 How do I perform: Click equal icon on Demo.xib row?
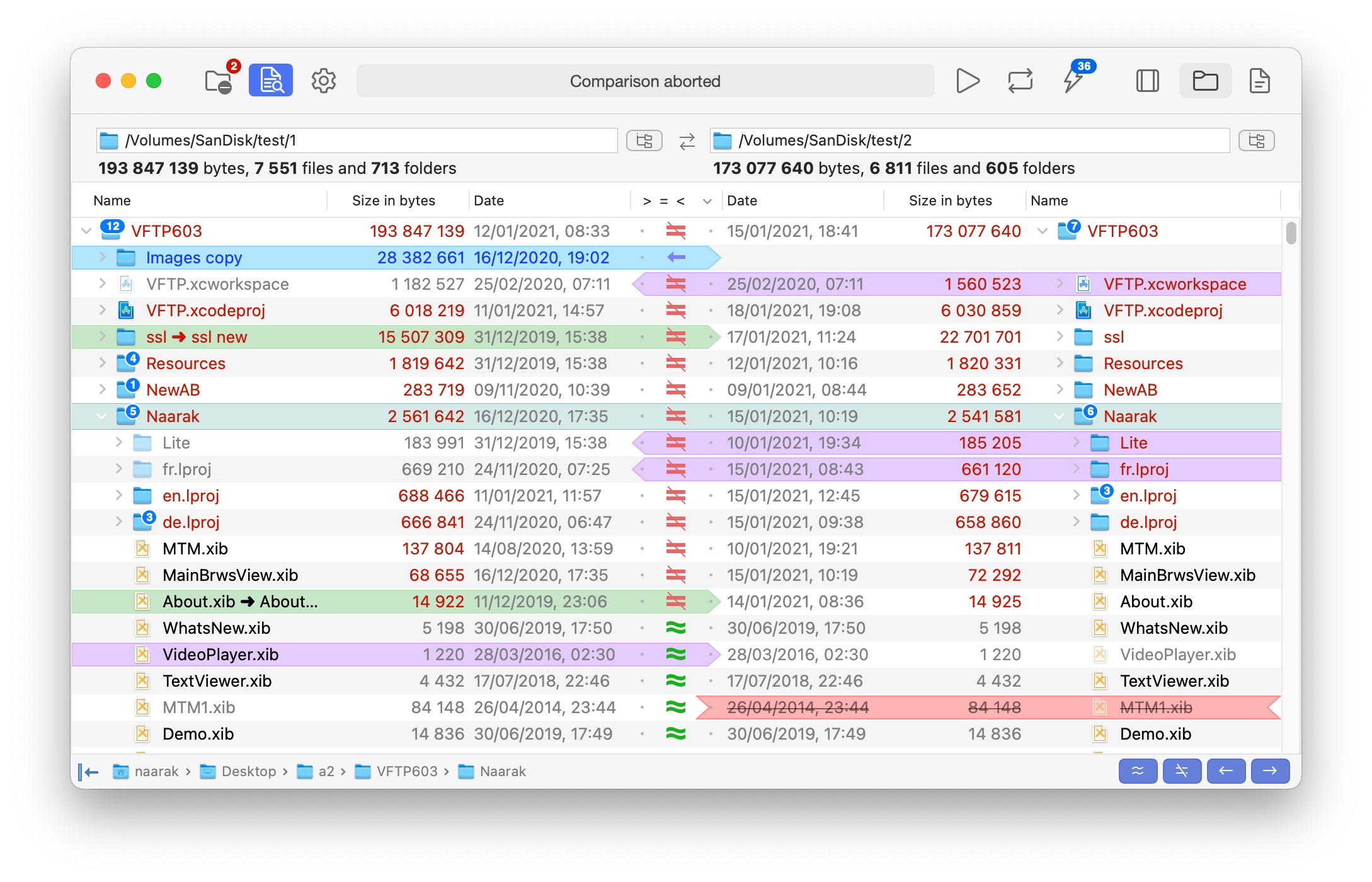point(676,734)
